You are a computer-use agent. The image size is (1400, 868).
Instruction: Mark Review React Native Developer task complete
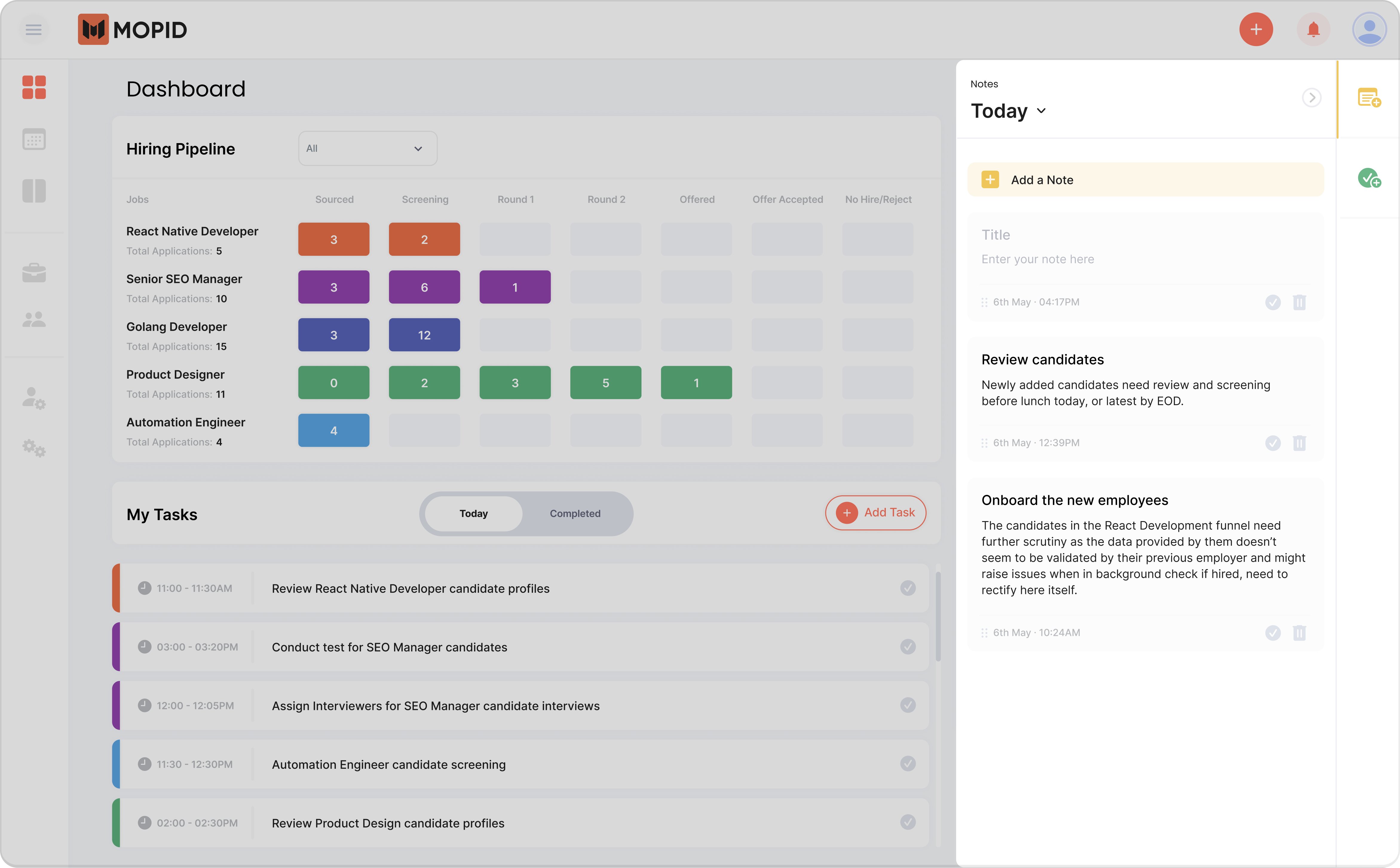(x=908, y=588)
